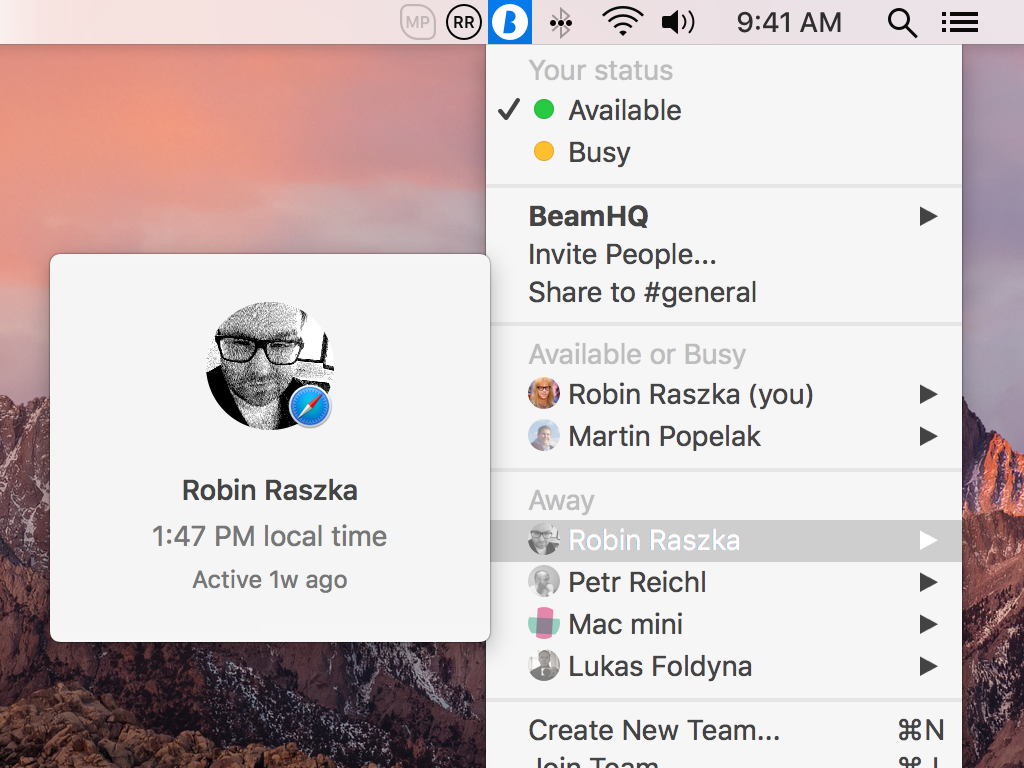Viewport: 1024px width, 768px height.
Task: Click the yellow Busy status dot
Action: click(x=543, y=152)
